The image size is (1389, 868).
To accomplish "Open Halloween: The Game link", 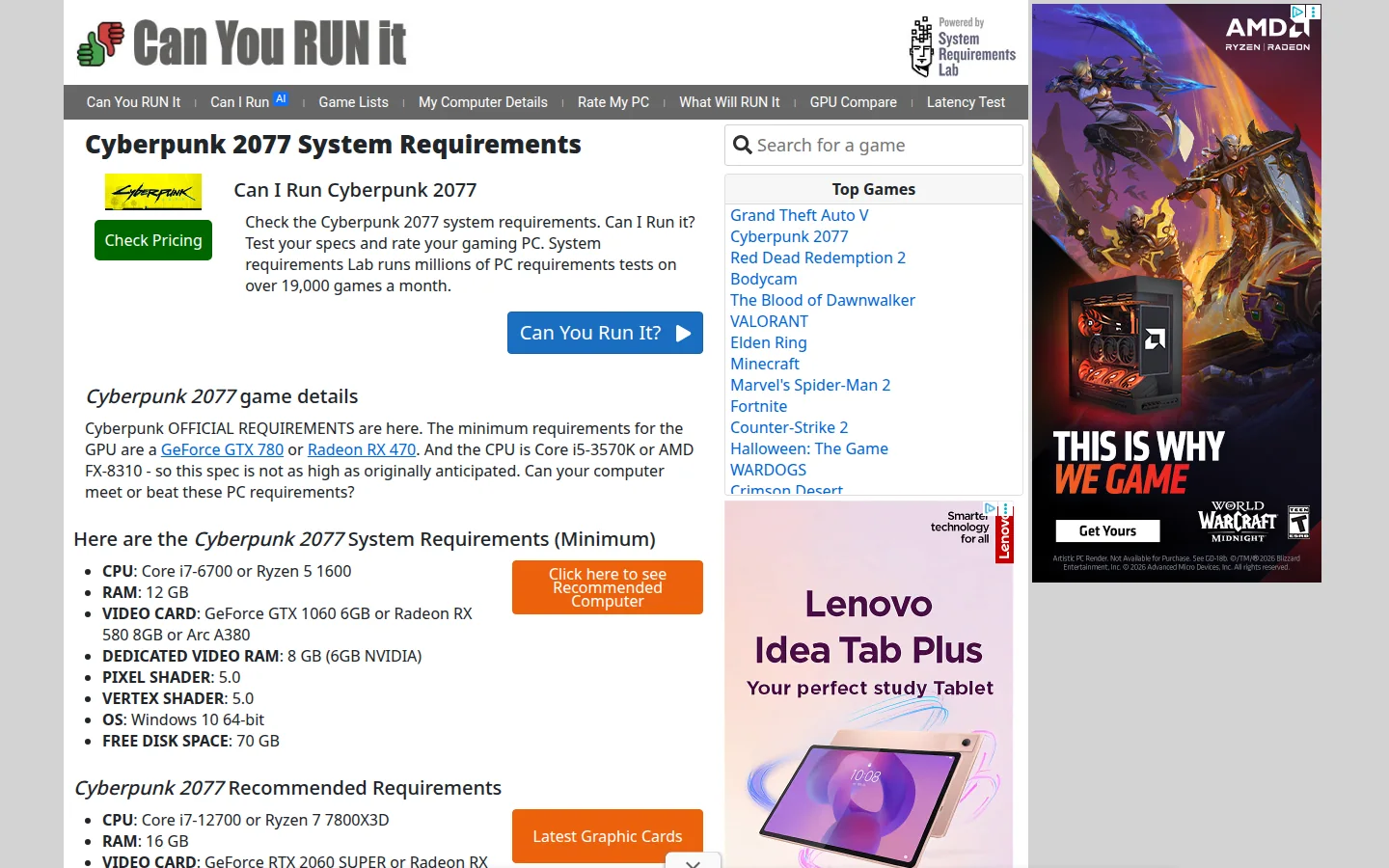I will tap(809, 448).
